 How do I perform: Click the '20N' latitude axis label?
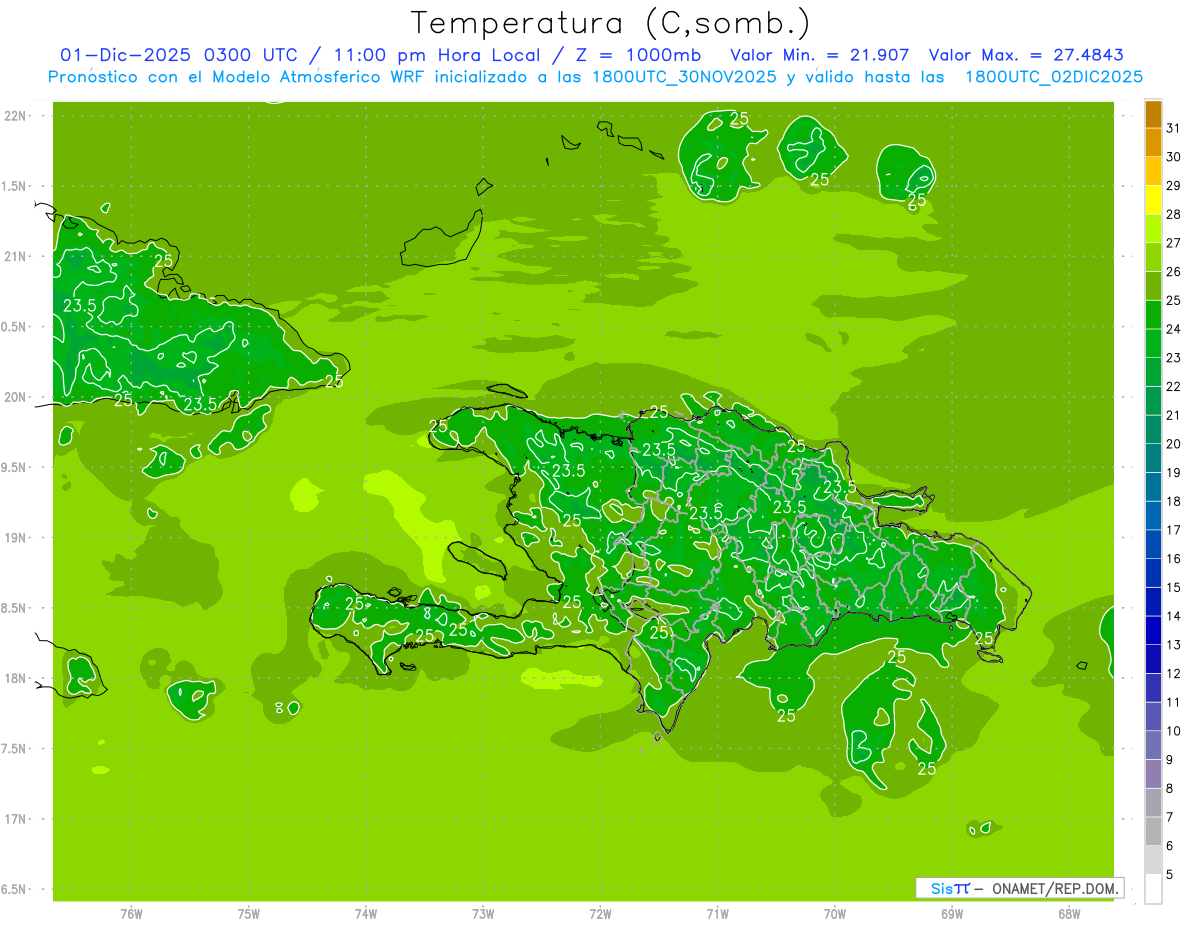point(15,397)
